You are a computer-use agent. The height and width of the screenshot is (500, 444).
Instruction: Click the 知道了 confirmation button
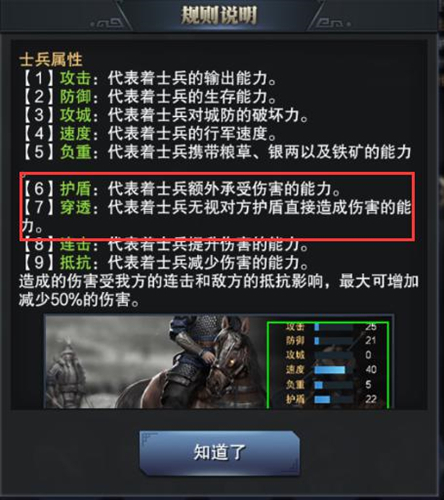[x=220, y=453]
